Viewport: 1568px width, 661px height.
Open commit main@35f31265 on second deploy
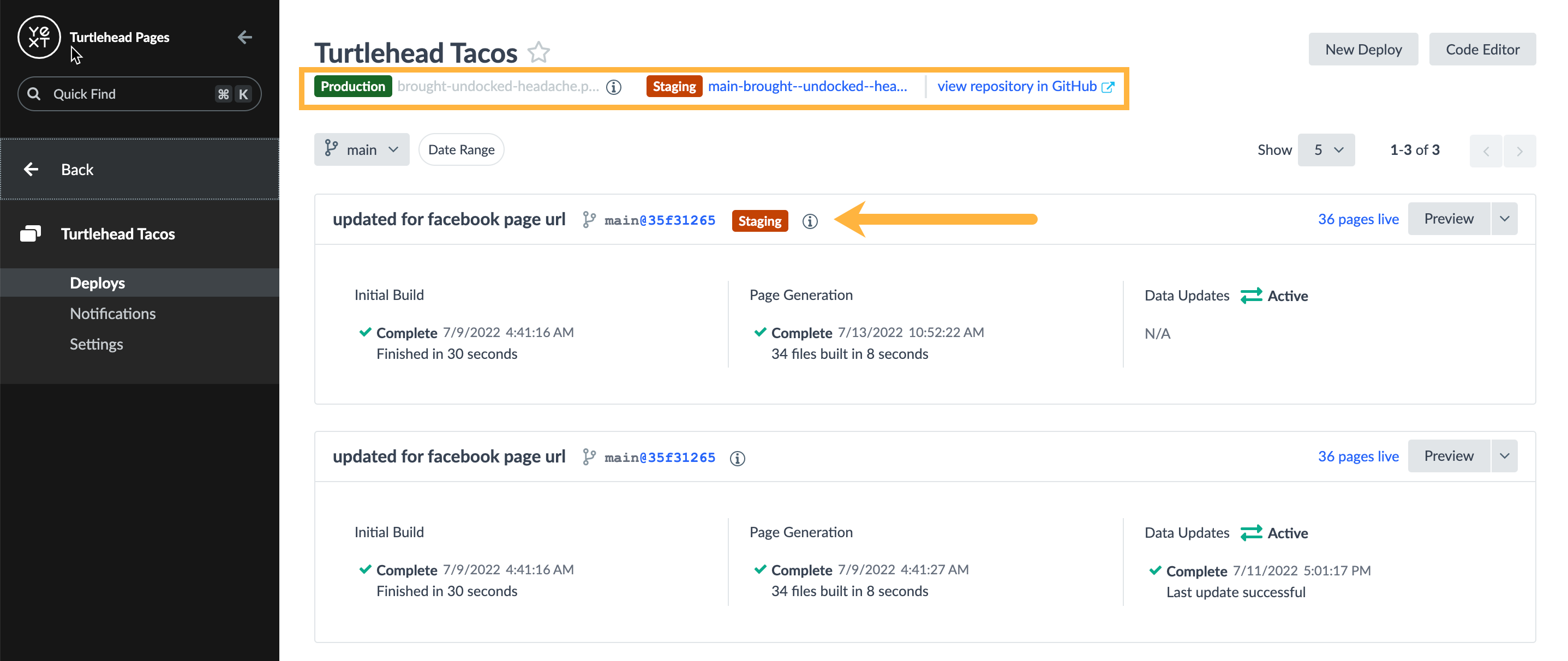click(660, 458)
